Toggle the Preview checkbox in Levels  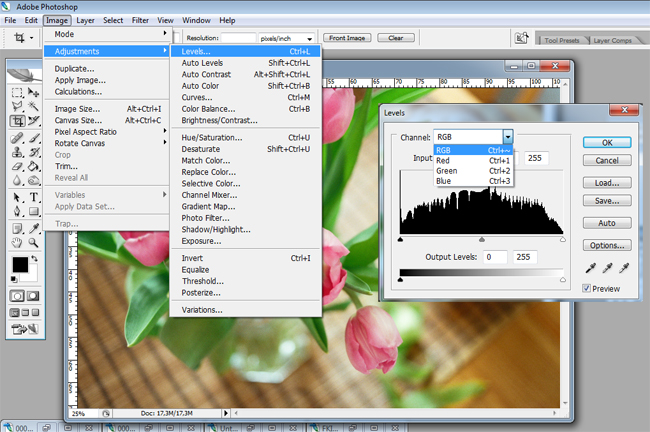tap(587, 288)
